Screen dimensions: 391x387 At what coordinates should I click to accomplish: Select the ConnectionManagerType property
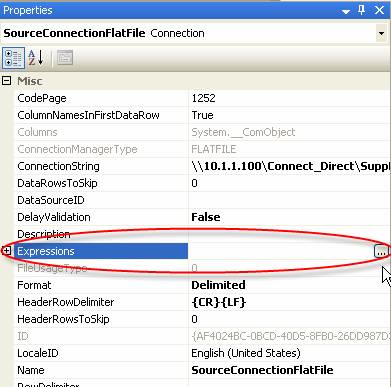point(77,149)
